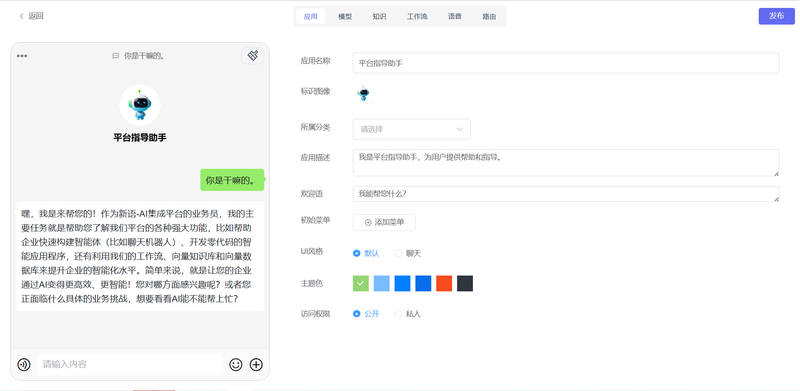Viewport: 800px width, 391px height.
Task: Click the 添加菜单 button
Action: tap(384, 223)
